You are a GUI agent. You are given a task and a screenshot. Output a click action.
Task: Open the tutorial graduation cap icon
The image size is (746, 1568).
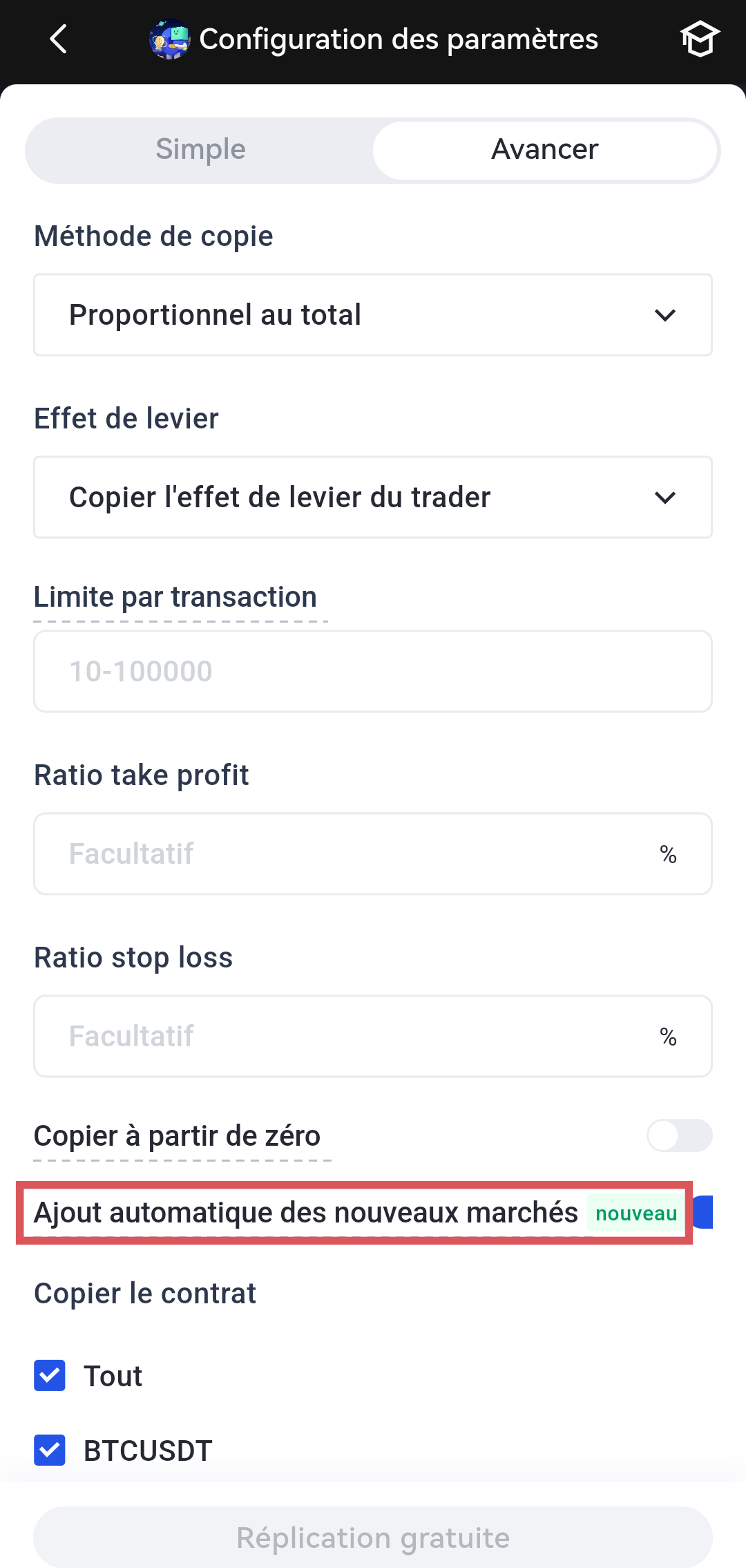coord(699,39)
